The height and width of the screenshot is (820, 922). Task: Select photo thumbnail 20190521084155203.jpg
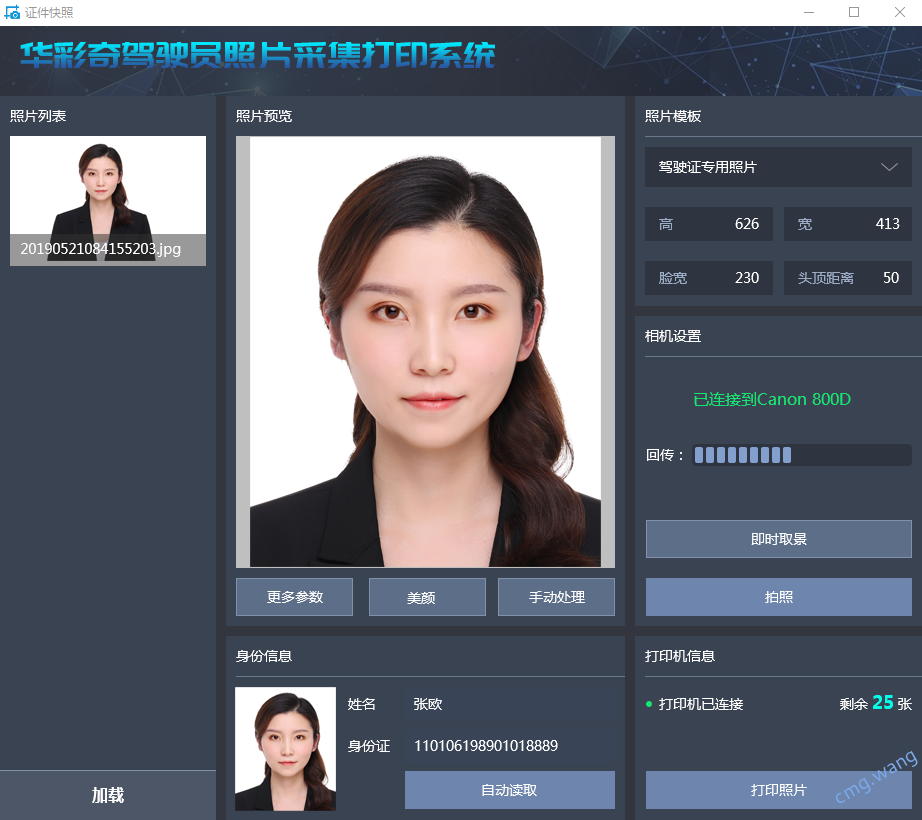coord(108,200)
